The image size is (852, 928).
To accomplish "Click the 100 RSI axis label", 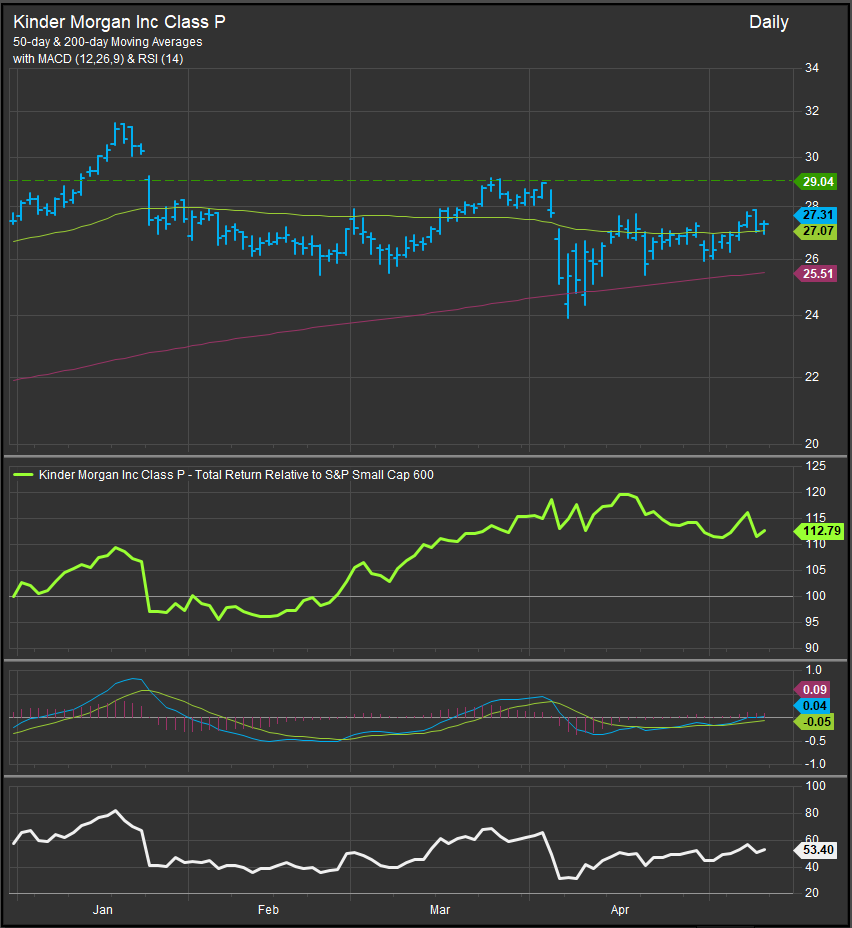I will click(x=815, y=786).
